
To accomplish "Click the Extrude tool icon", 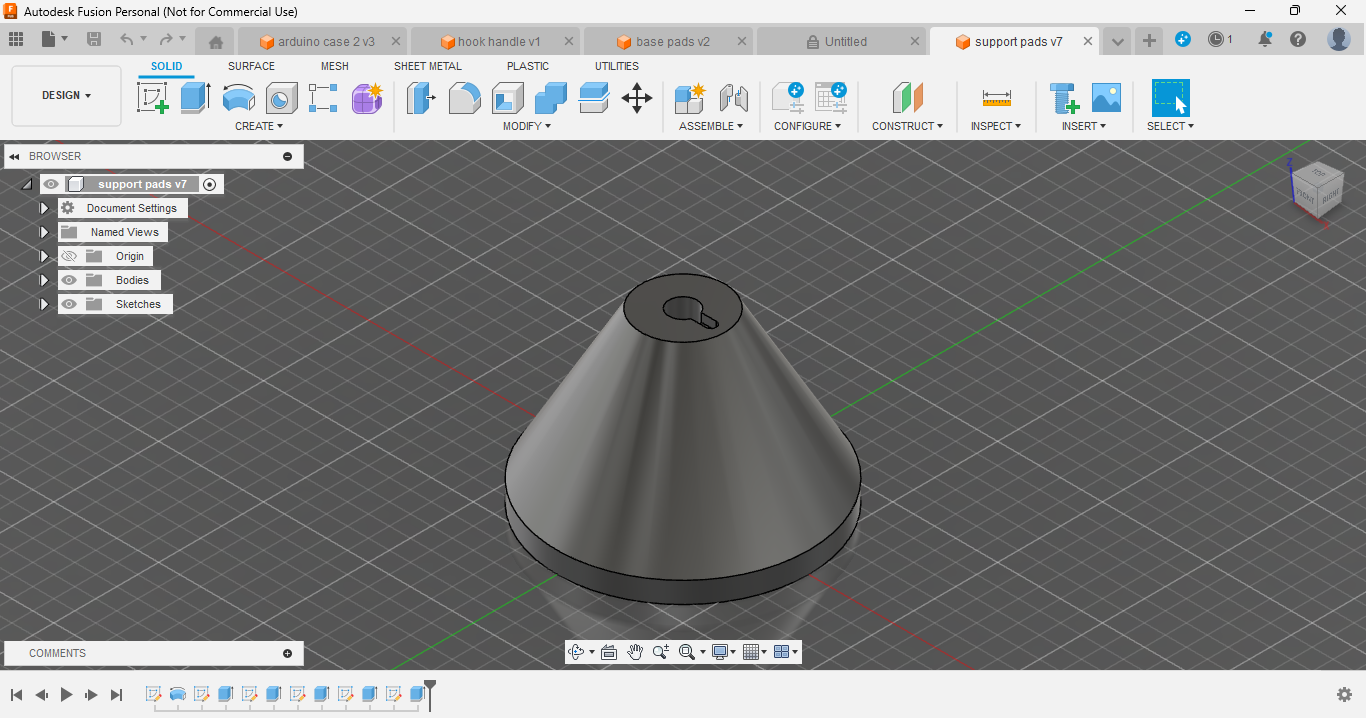I will pyautogui.click(x=195, y=98).
